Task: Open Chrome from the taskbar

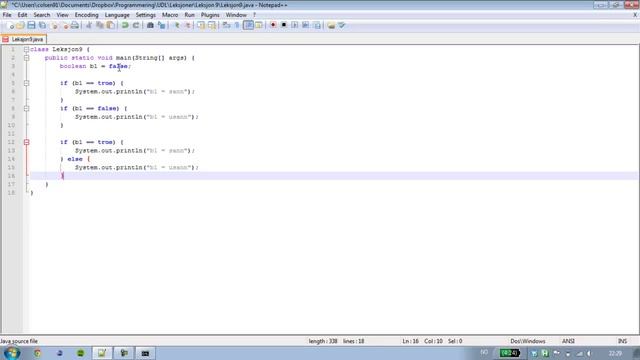Action: pyautogui.click(x=37, y=353)
